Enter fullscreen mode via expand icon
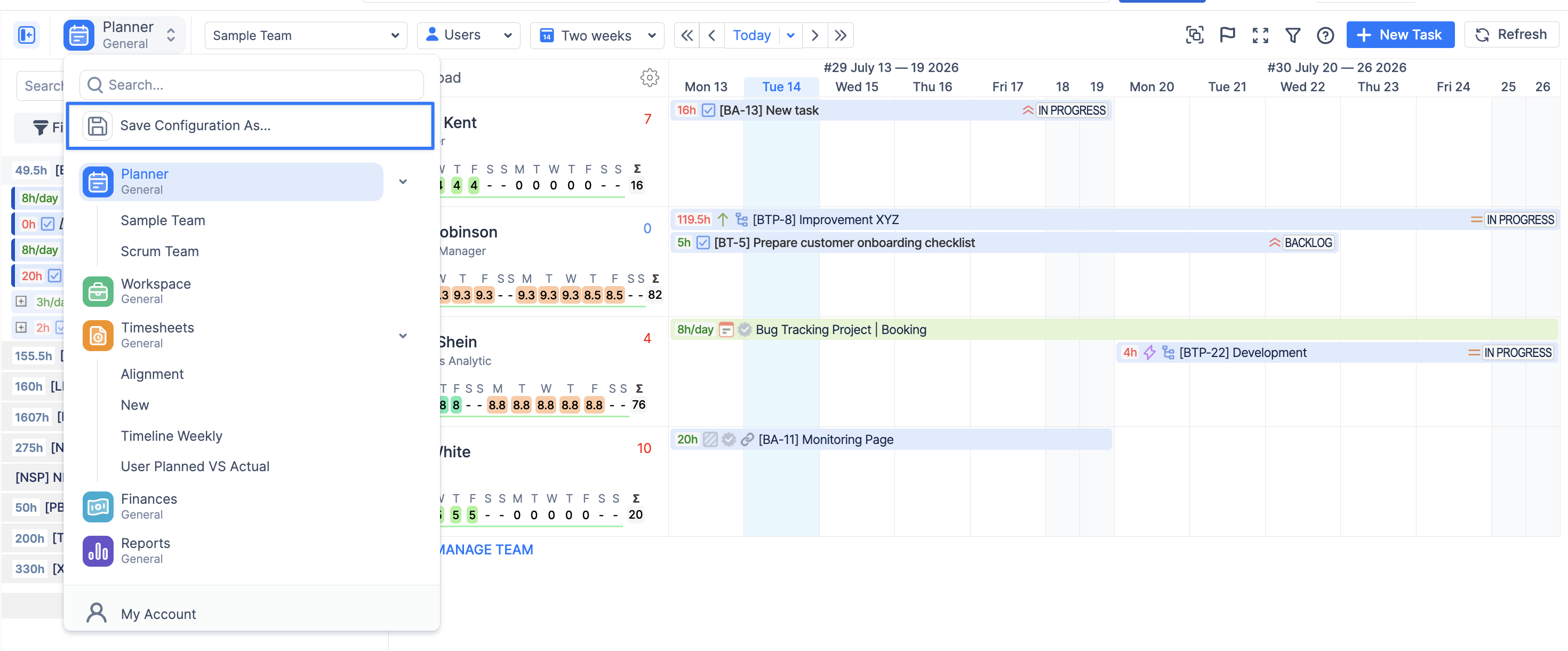This screenshot has width=1568, height=651. coord(1260,35)
